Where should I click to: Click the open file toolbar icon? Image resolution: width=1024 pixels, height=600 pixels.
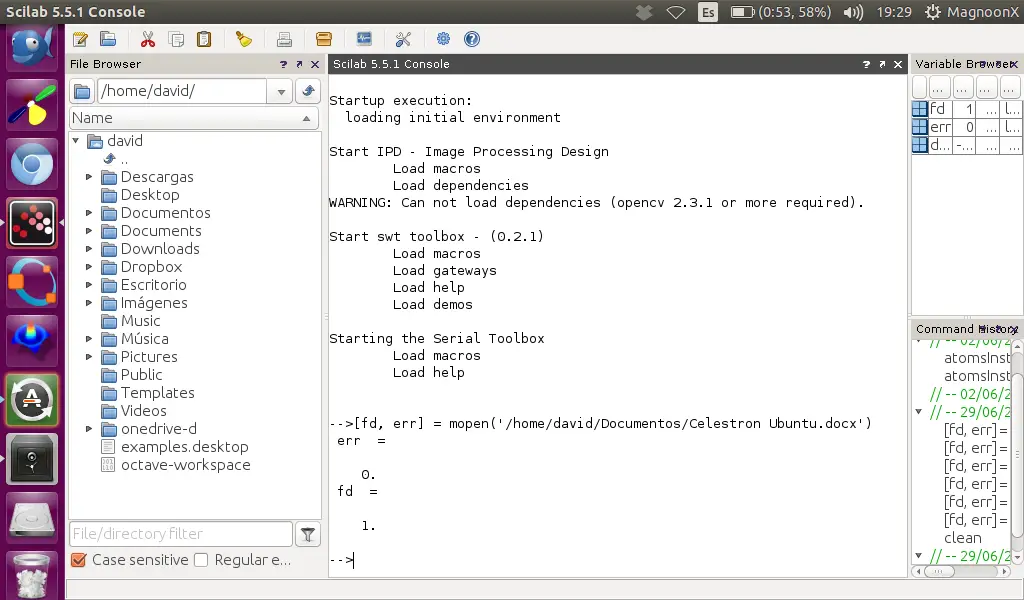click(x=108, y=39)
